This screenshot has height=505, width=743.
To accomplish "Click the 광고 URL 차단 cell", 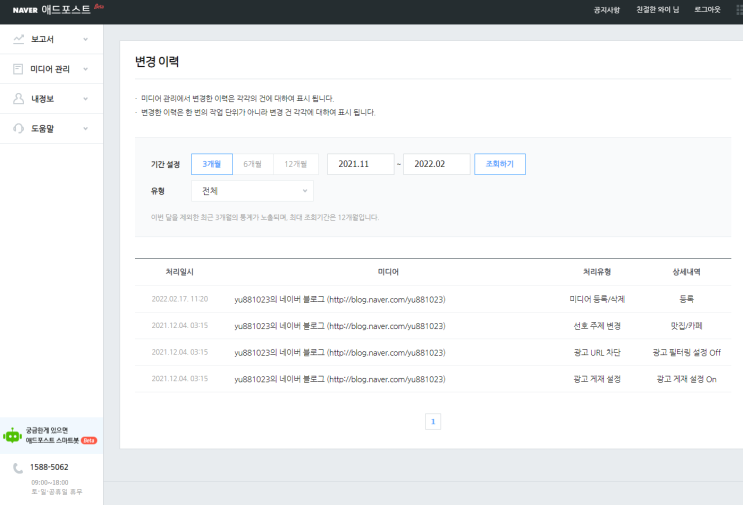I will [x=597, y=352].
